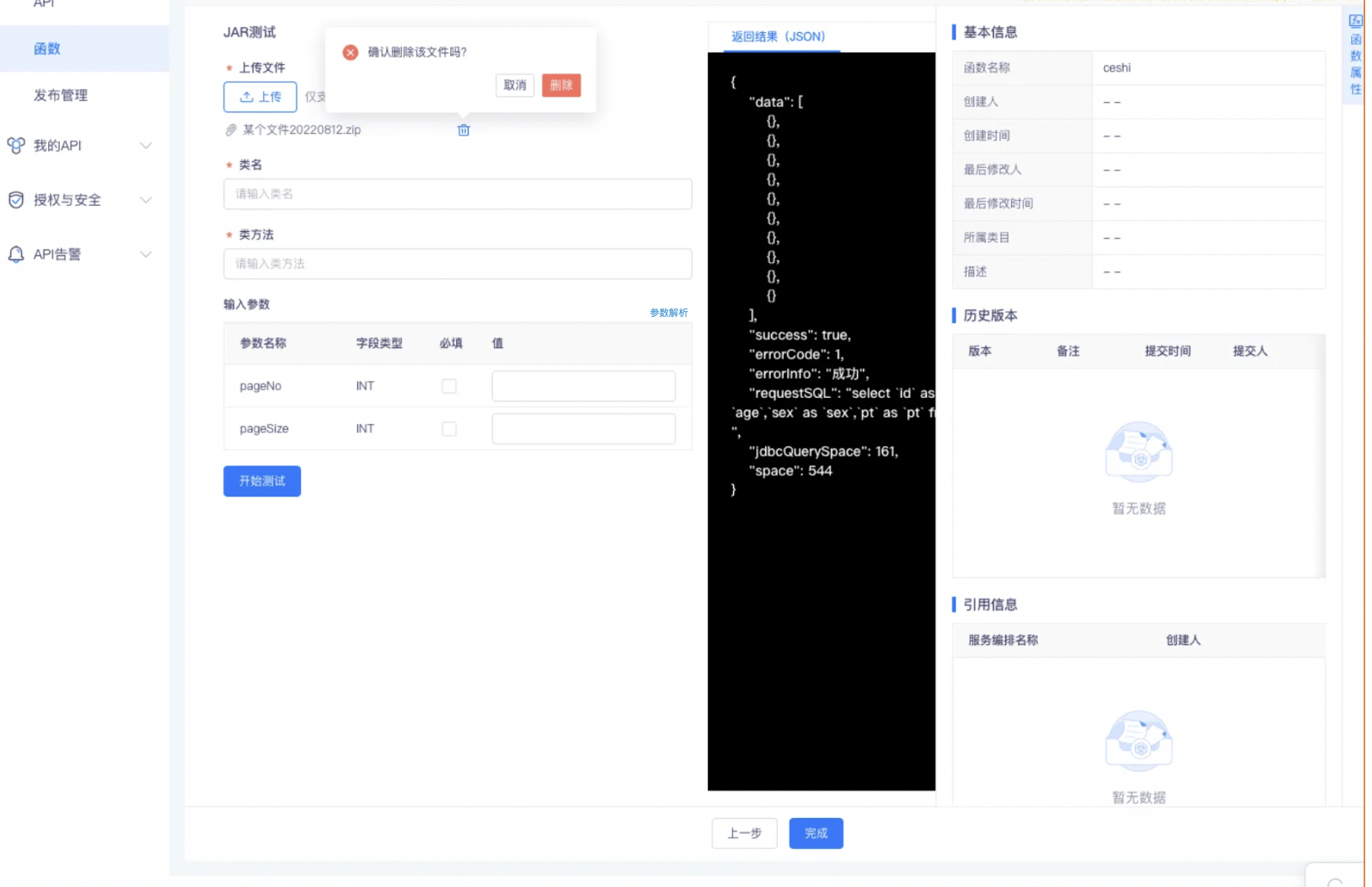Image resolution: width=1372 pixels, height=887 pixels.
Task: Click the 上一步 button
Action: pos(744,834)
